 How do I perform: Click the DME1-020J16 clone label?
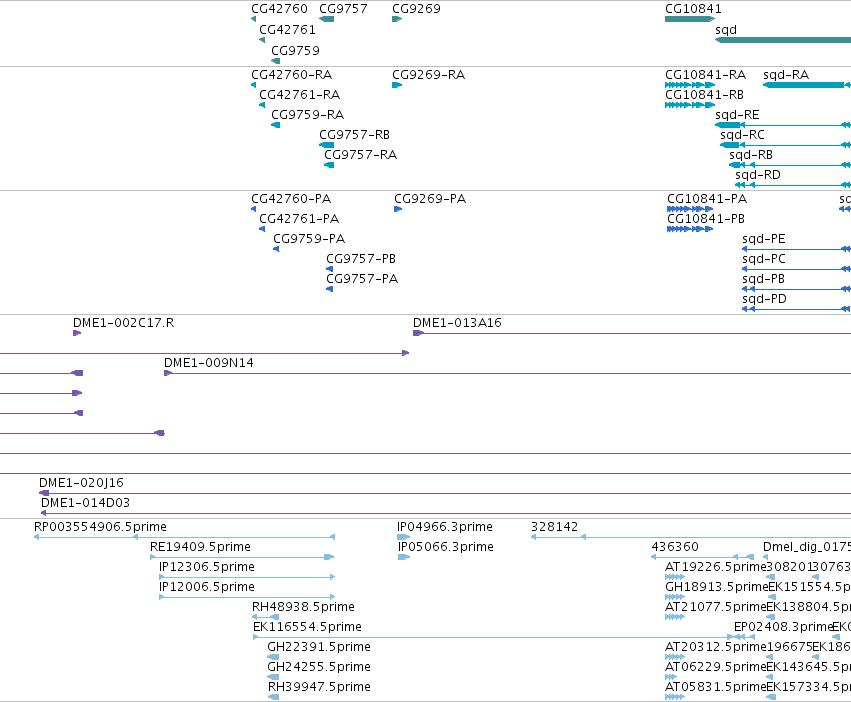81,483
